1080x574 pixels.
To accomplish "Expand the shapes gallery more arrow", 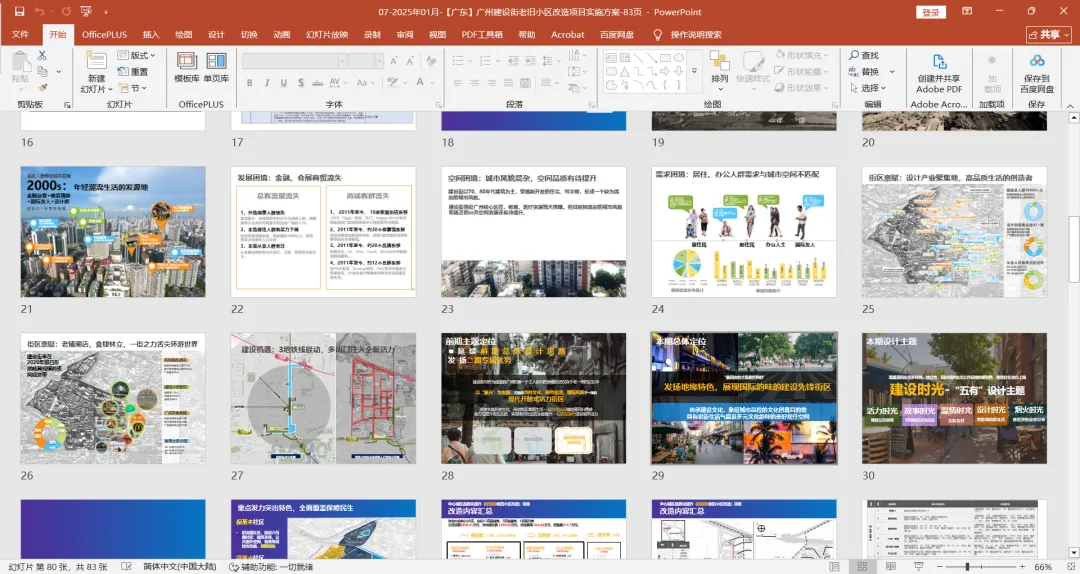I will pyautogui.click(x=694, y=71).
